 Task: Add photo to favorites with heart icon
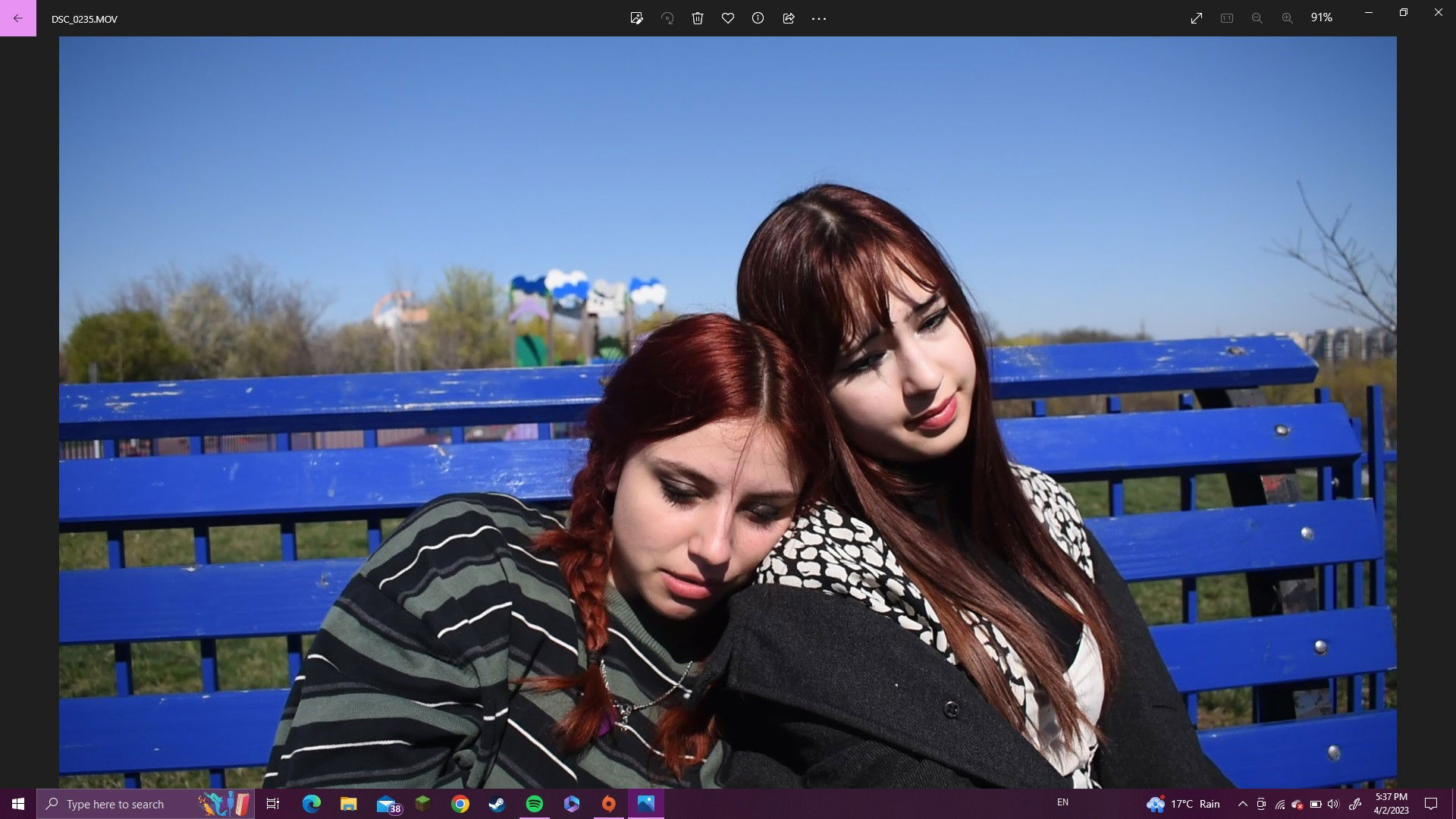(x=728, y=18)
